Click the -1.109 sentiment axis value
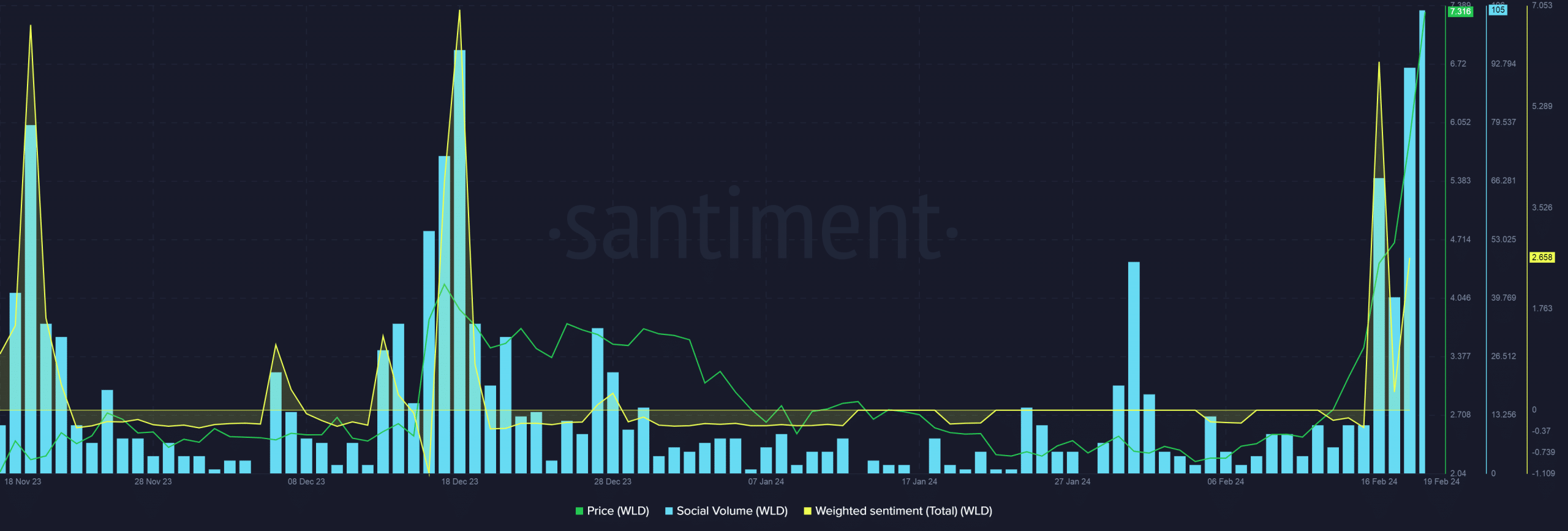This screenshot has height=531, width=1568. click(1543, 473)
